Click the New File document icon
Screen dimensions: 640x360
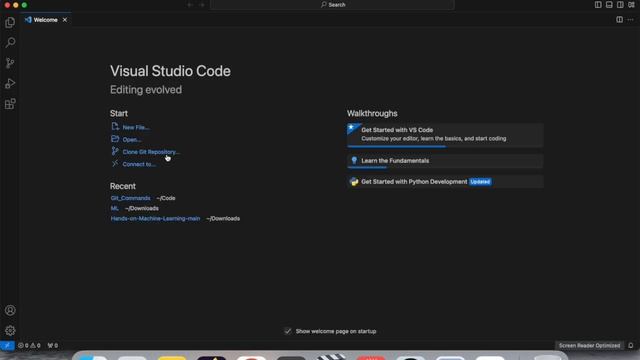(x=115, y=127)
